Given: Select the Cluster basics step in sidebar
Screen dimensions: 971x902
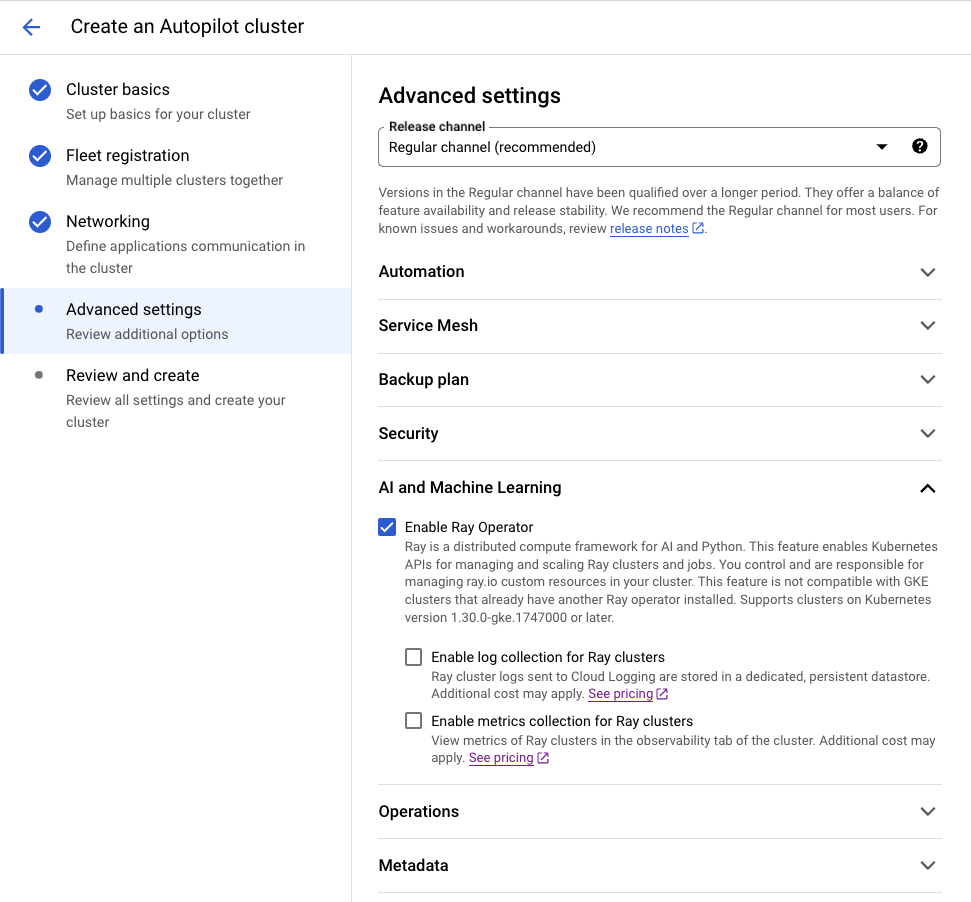Looking at the screenshot, I should [x=120, y=89].
